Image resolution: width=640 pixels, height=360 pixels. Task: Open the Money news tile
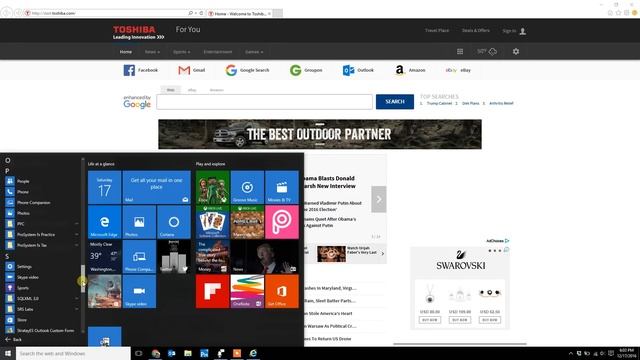point(212,256)
